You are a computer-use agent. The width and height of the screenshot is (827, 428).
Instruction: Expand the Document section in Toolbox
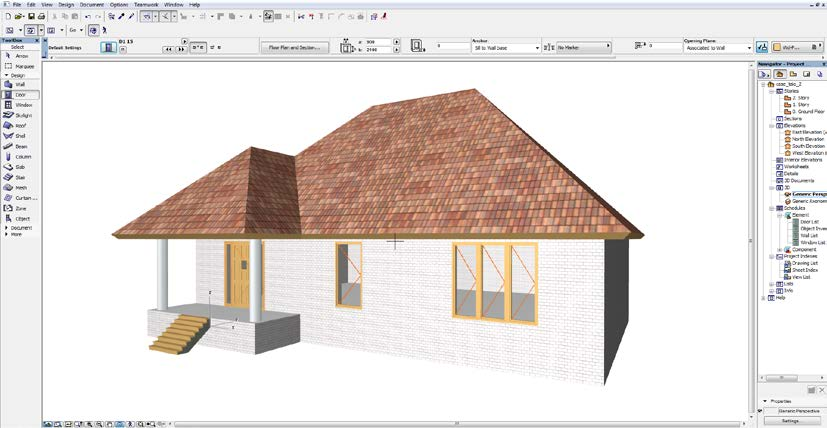pos(6,228)
